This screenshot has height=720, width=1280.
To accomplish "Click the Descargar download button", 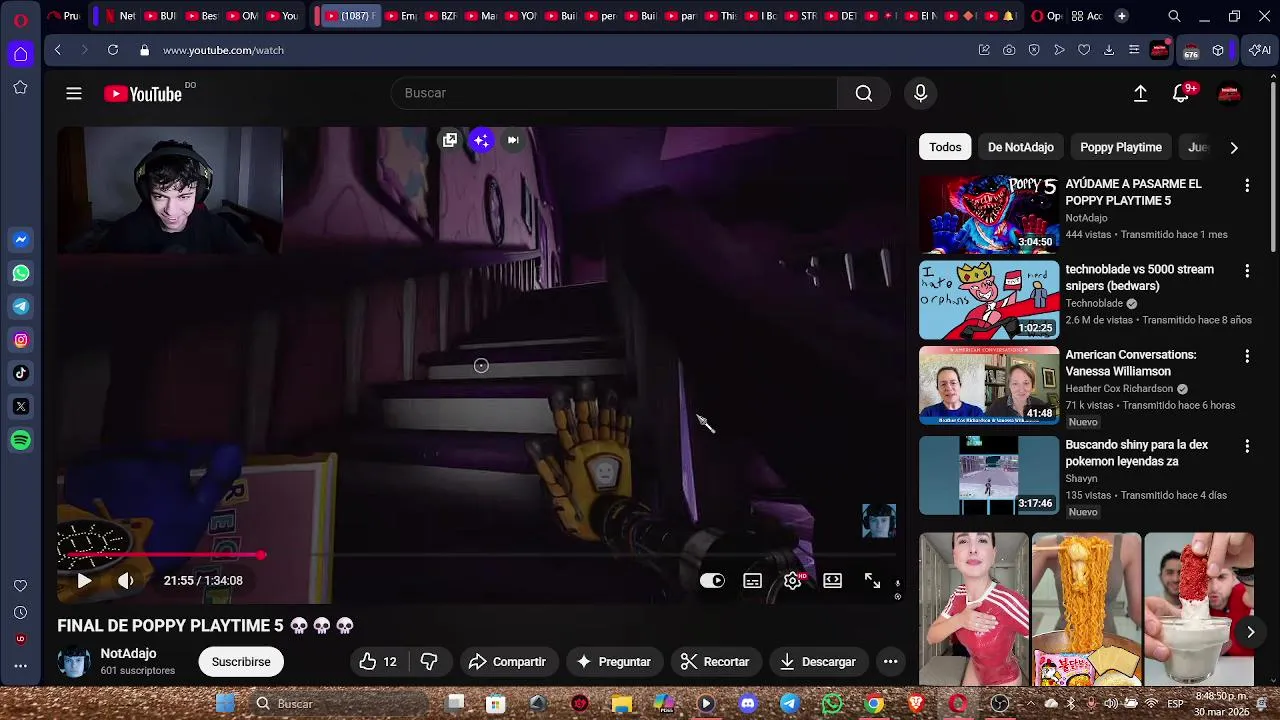I will tap(818, 662).
